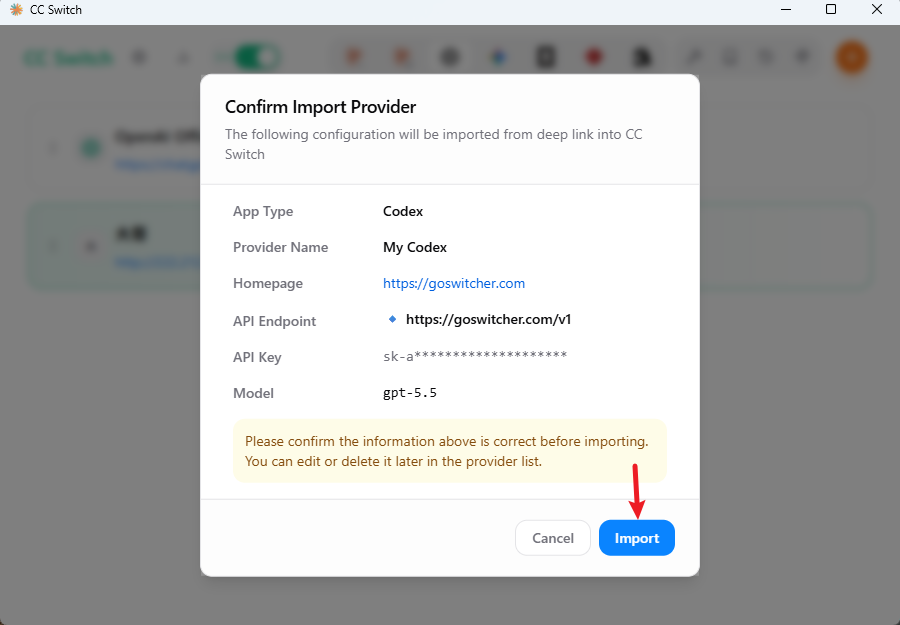
Task: Maximize the CC Switch window
Action: (x=831, y=9)
